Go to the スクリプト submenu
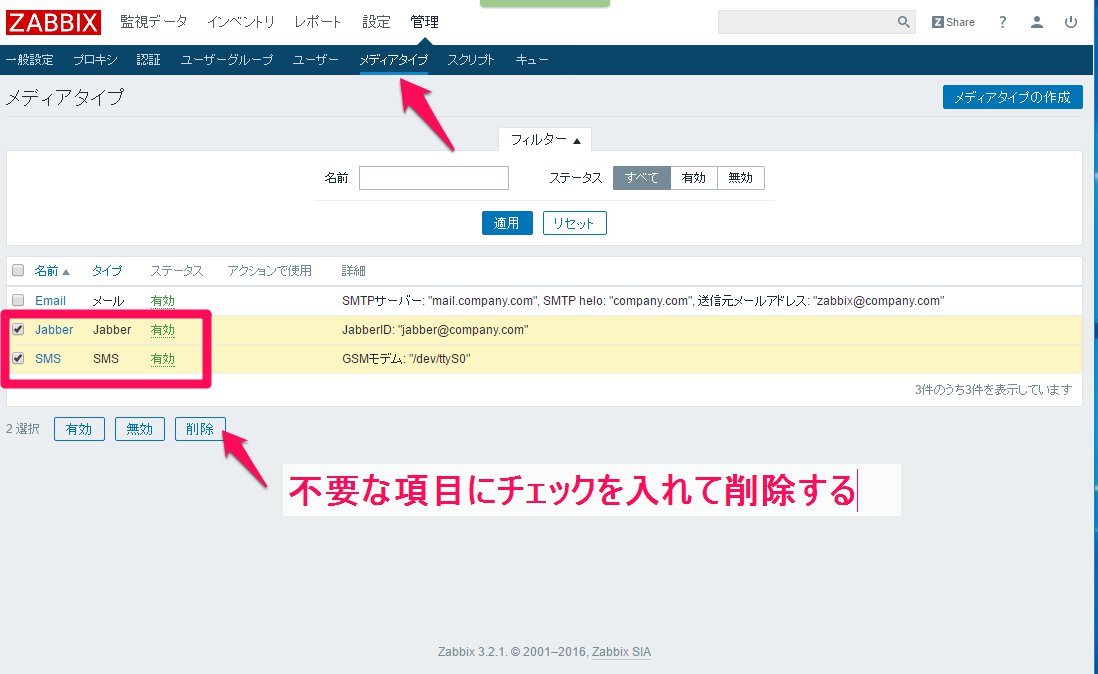Viewport: 1098px width, 674px height. click(x=471, y=60)
